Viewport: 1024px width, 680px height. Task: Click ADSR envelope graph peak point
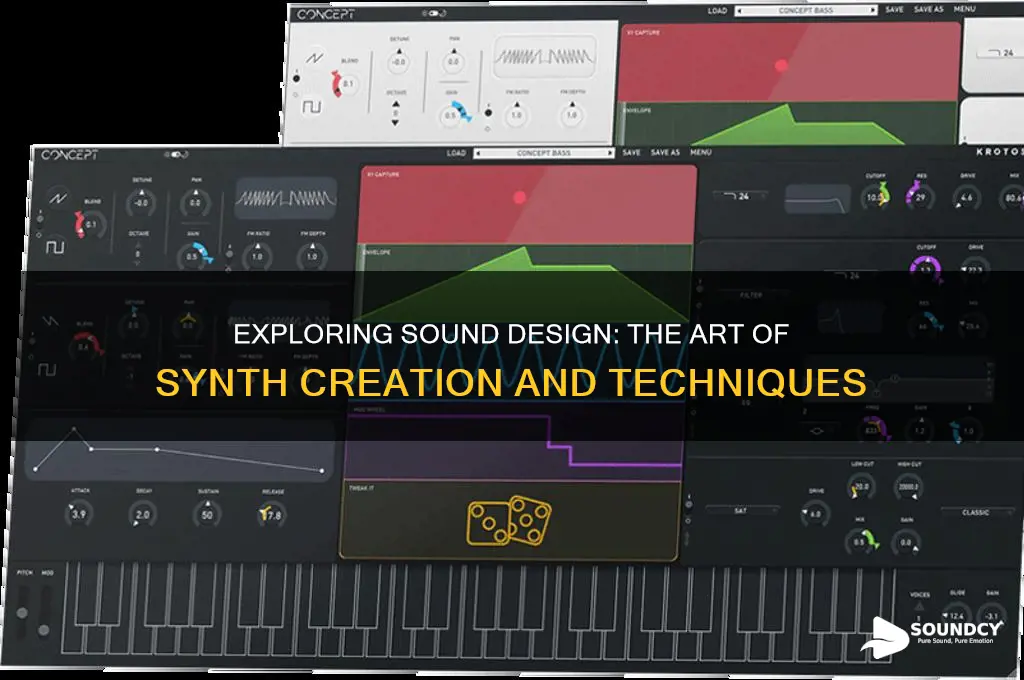[74, 429]
